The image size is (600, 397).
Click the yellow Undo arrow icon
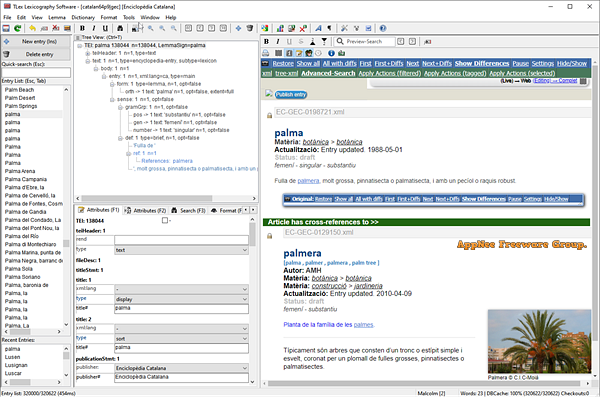[33, 28]
